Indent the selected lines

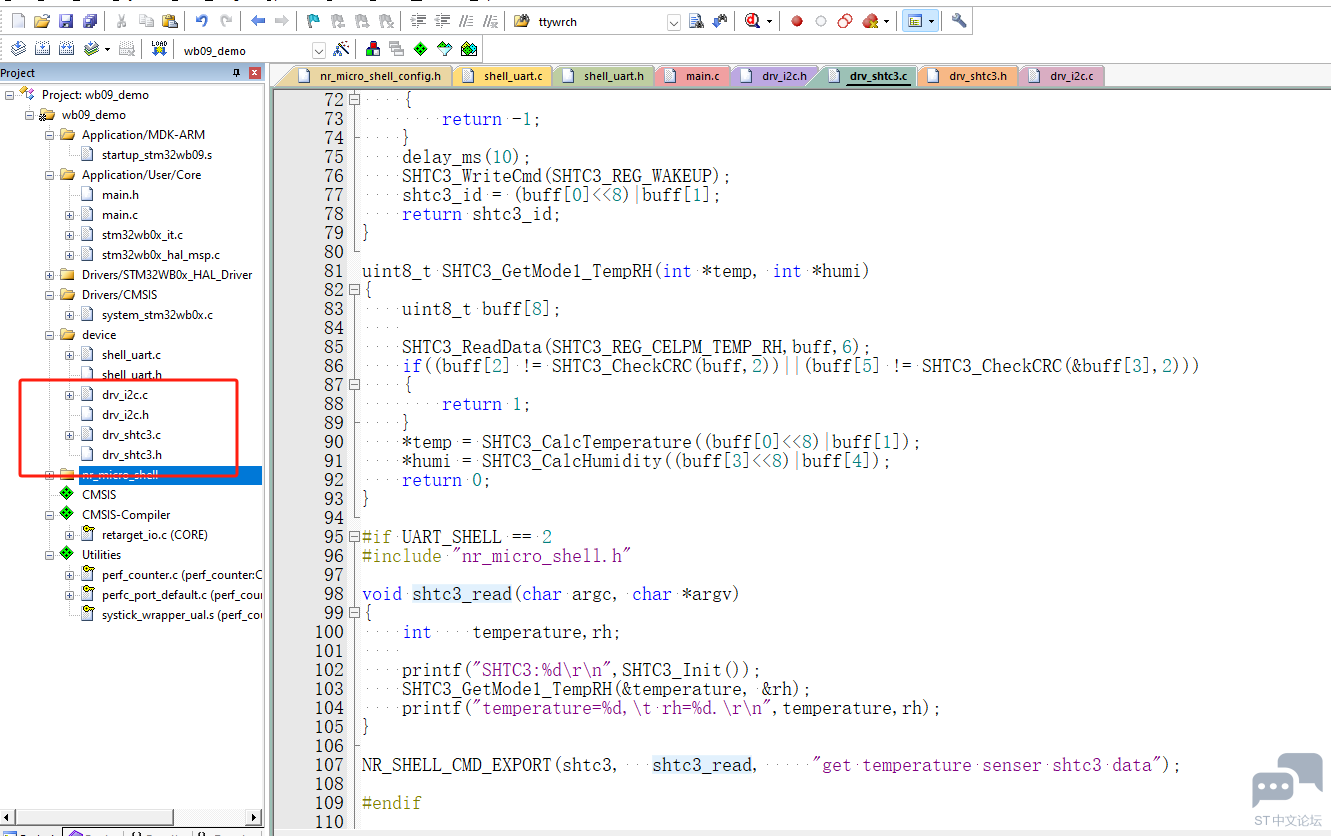418,21
